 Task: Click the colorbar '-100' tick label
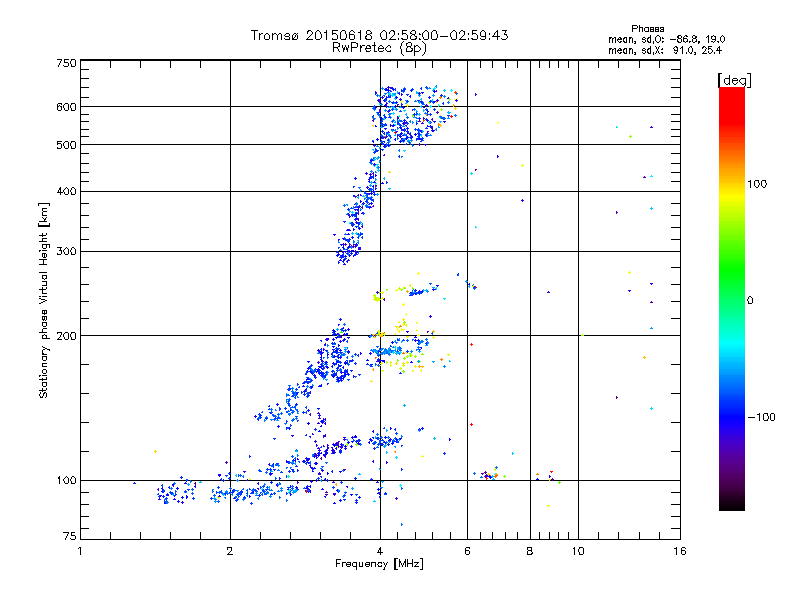point(761,417)
